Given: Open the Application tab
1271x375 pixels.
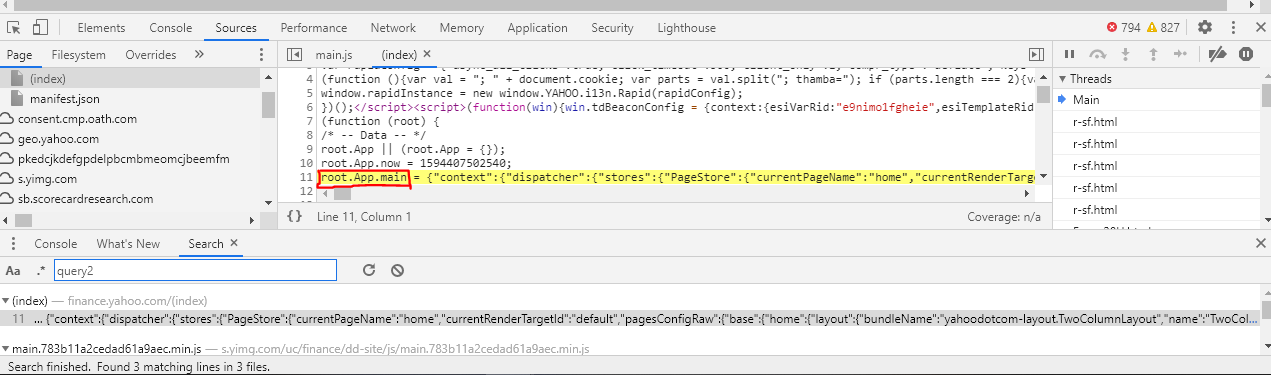Looking at the screenshot, I should 537,28.
